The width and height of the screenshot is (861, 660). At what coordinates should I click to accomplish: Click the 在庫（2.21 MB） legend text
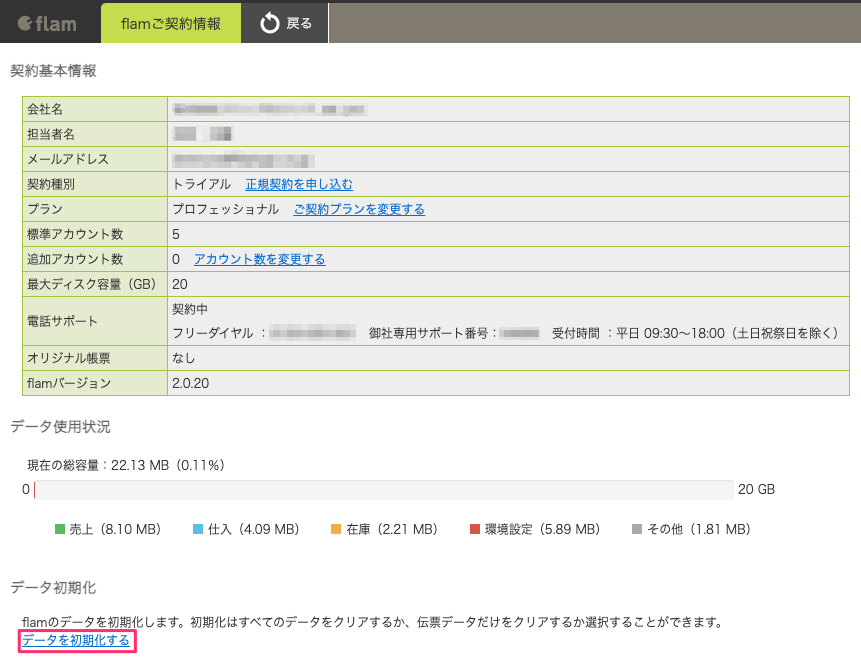click(x=392, y=529)
